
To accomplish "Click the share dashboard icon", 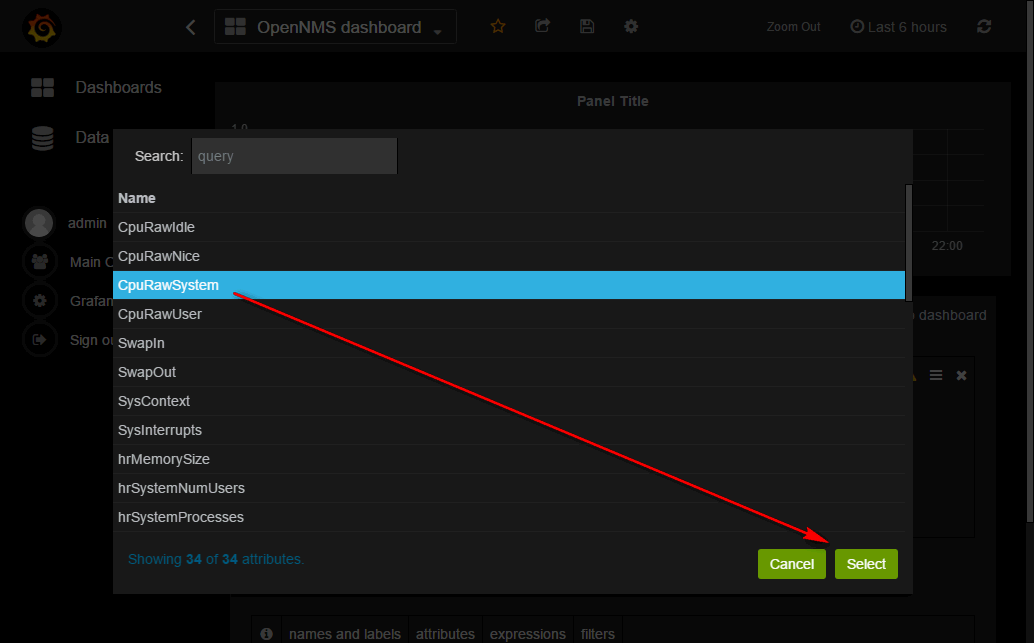I will click(x=542, y=26).
